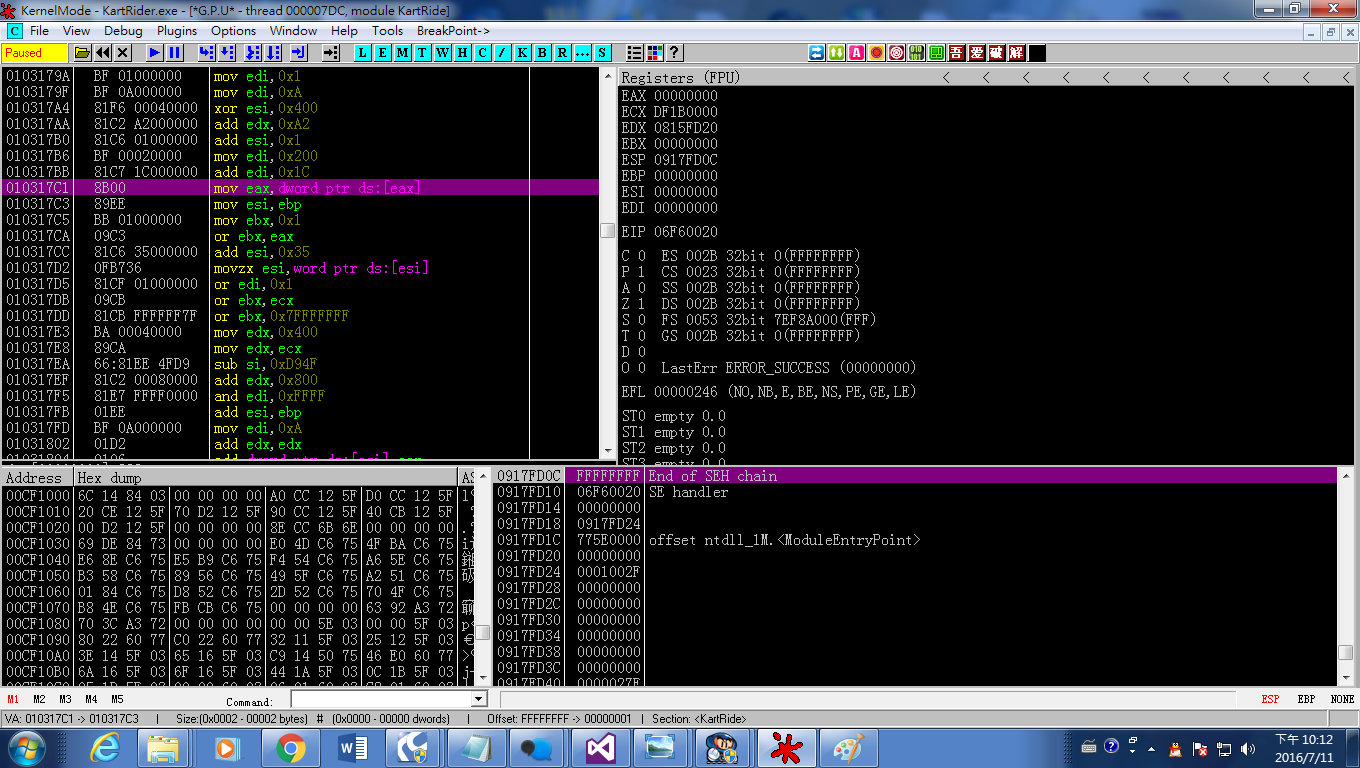Click the Run (play) toolbar button
This screenshot has width=1360, height=768.
click(154, 53)
